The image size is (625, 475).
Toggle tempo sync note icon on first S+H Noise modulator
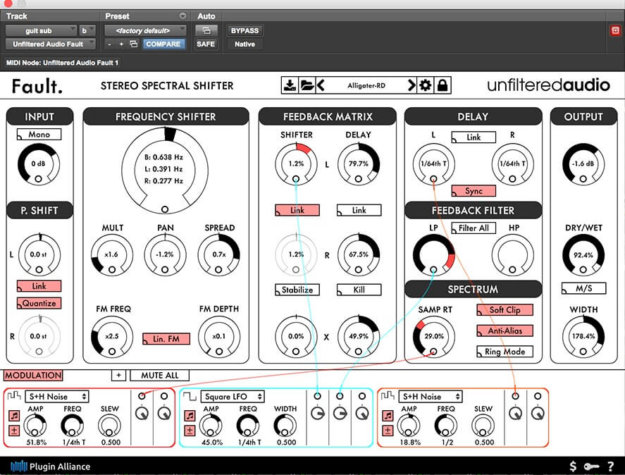click(14, 416)
